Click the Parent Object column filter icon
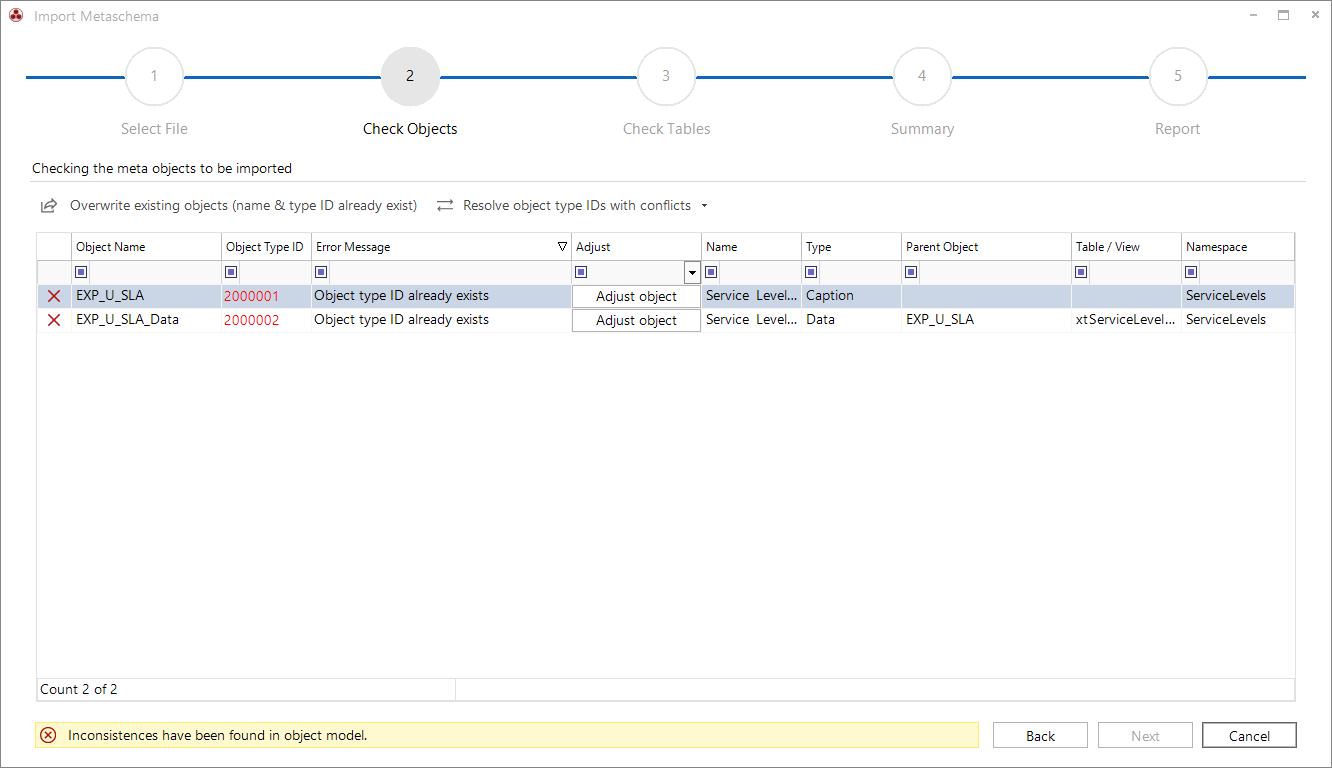1332x768 pixels. [911, 272]
